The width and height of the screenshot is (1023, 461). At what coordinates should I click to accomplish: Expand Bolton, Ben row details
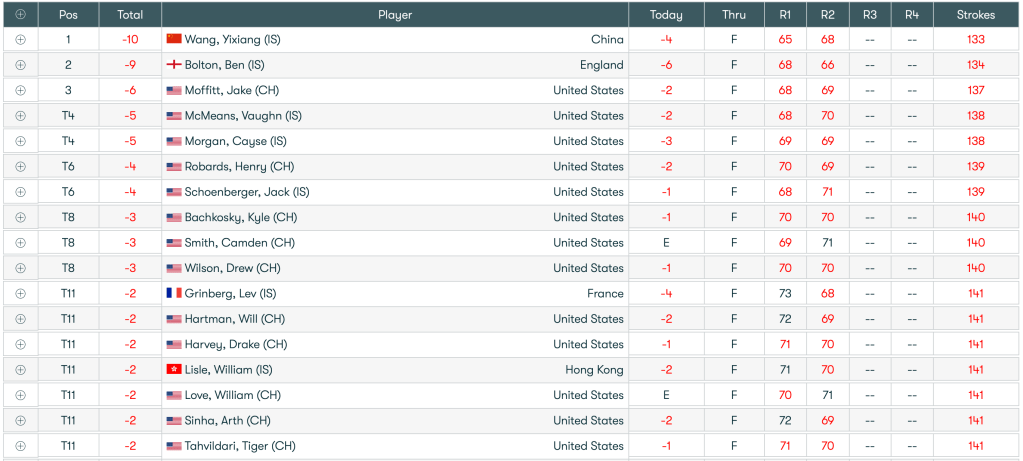pyautogui.click(x=20, y=65)
